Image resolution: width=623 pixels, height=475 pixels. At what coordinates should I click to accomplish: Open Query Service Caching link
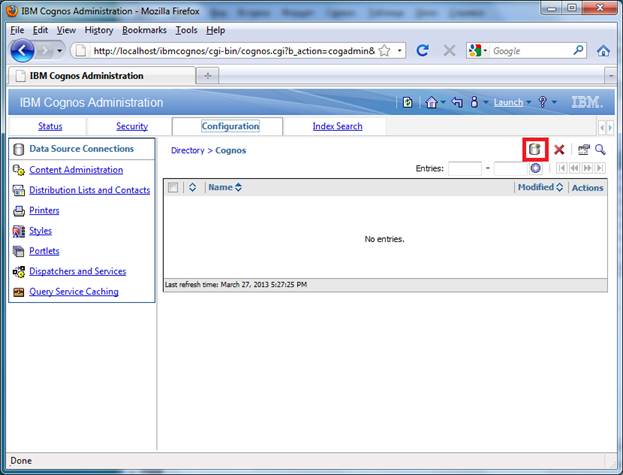point(74,292)
